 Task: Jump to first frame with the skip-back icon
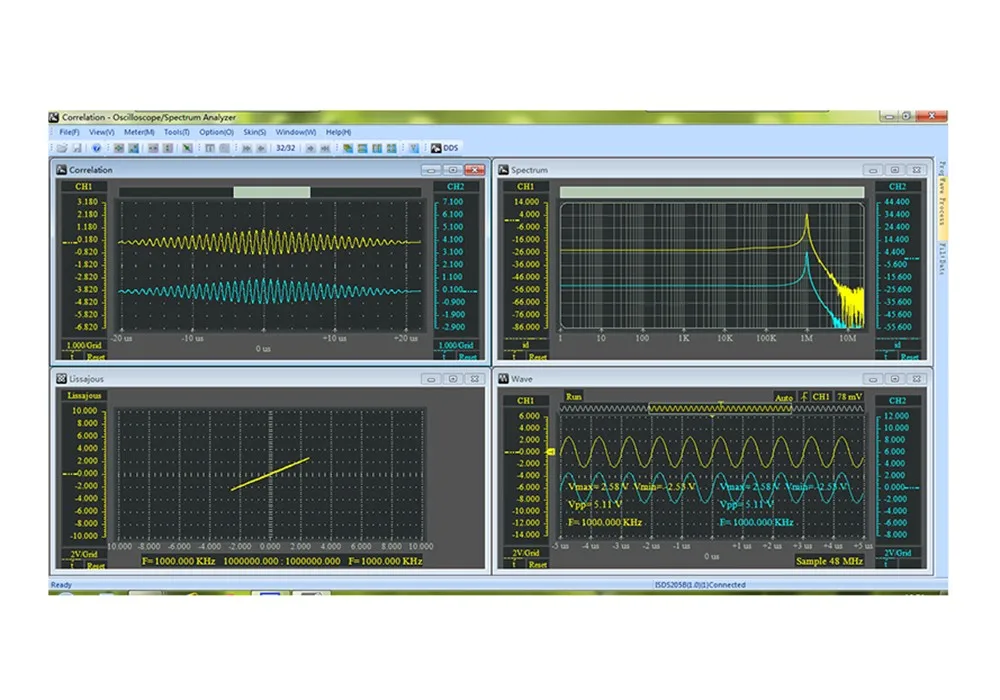246,148
